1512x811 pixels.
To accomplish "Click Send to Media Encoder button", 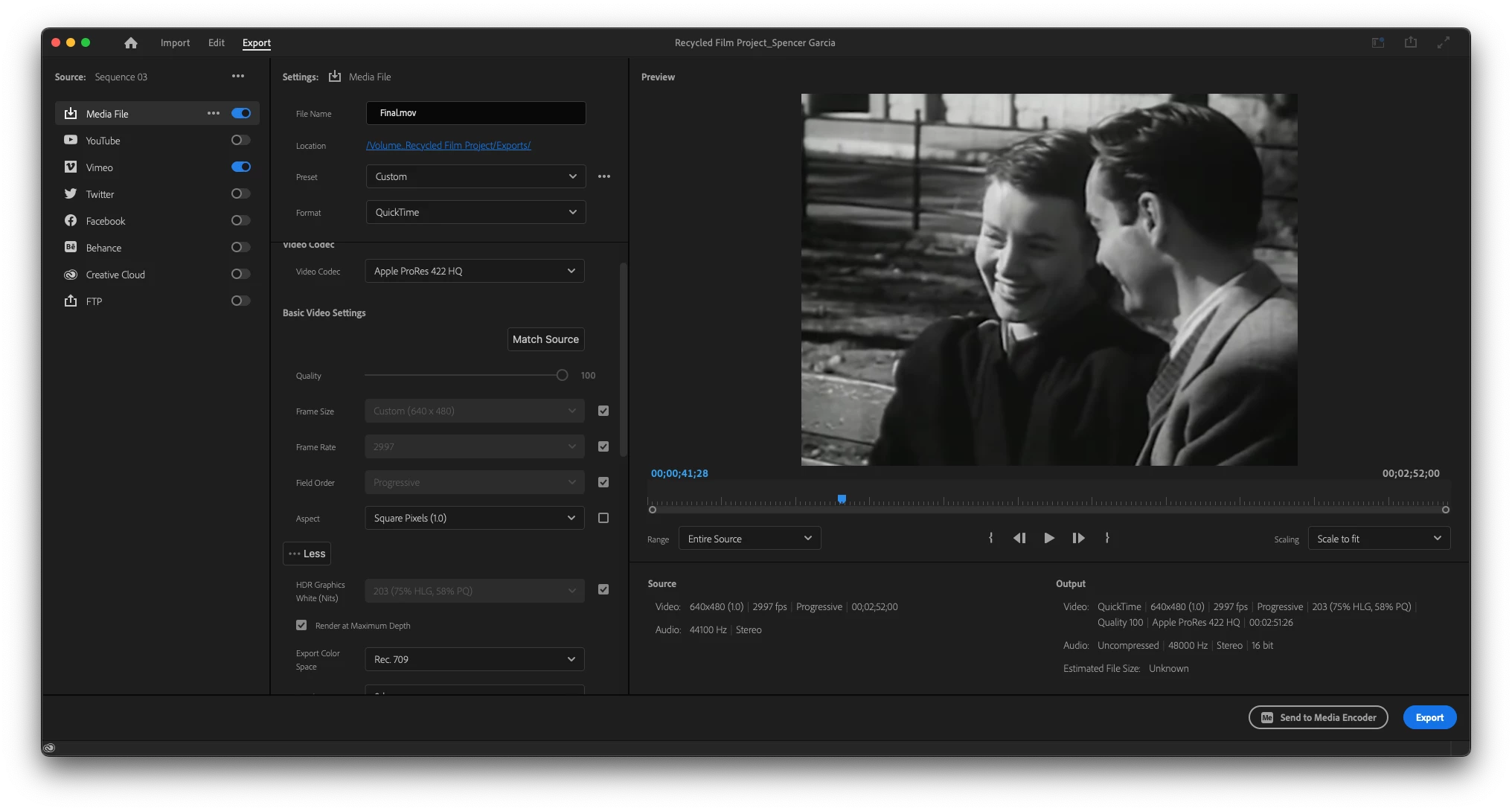I will [x=1318, y=717].
